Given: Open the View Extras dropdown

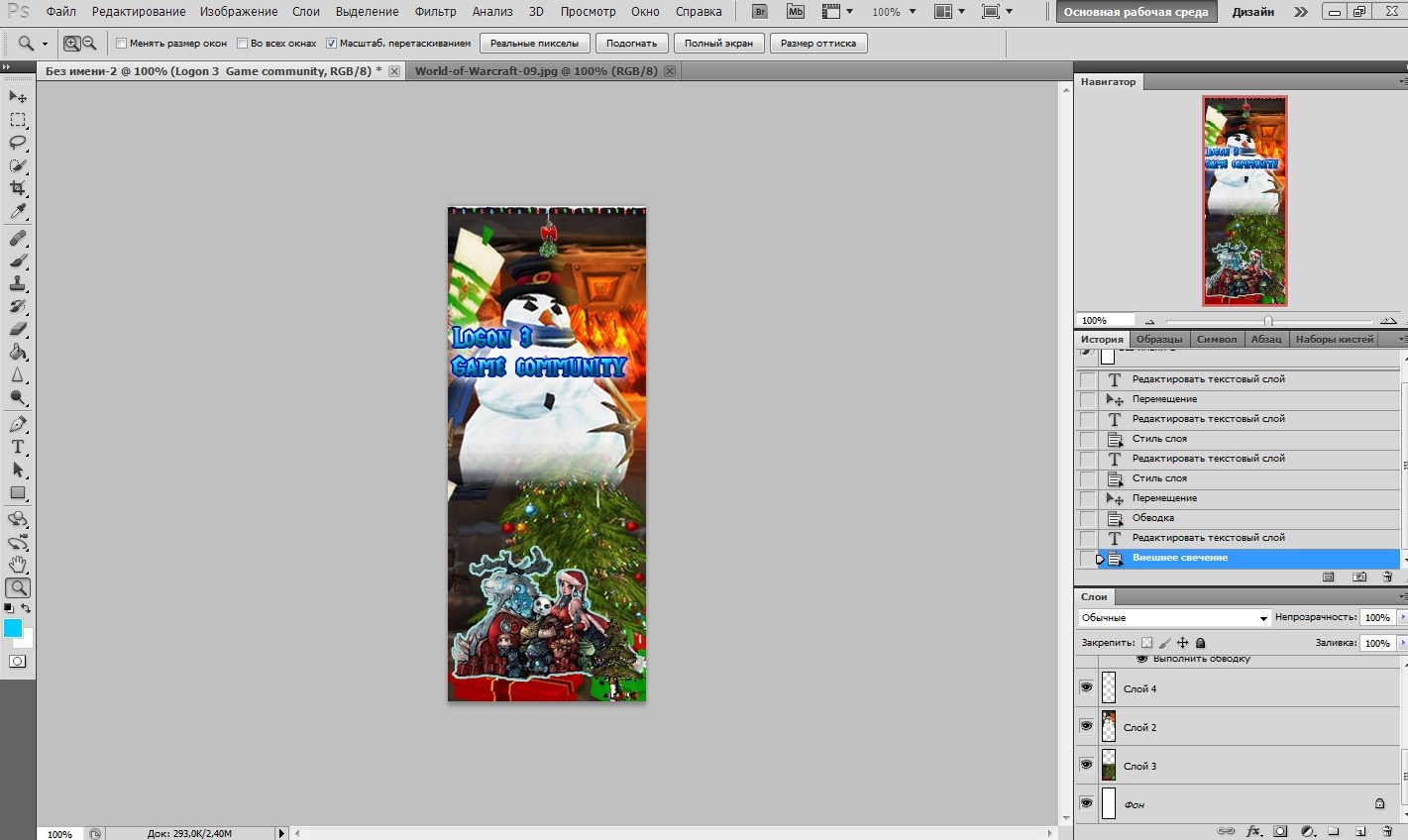Looking at the screenshot, I should point(836,12).
